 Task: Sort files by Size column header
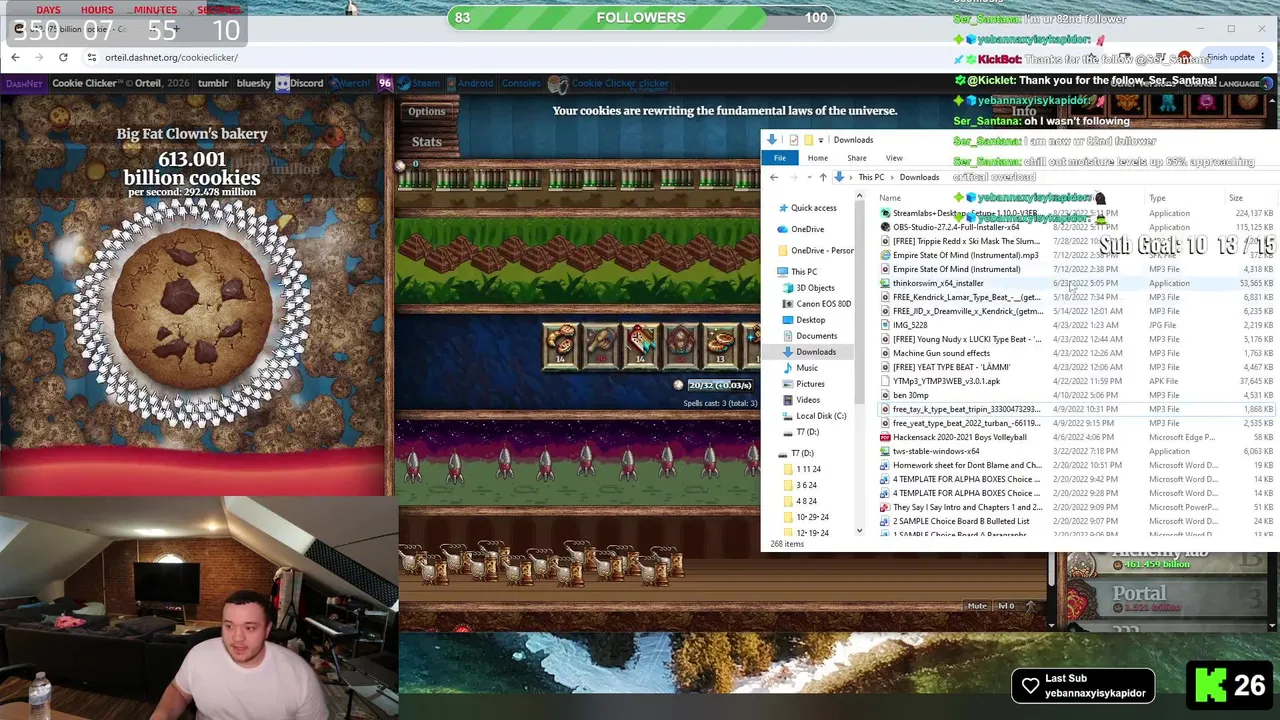[1236, 198]
